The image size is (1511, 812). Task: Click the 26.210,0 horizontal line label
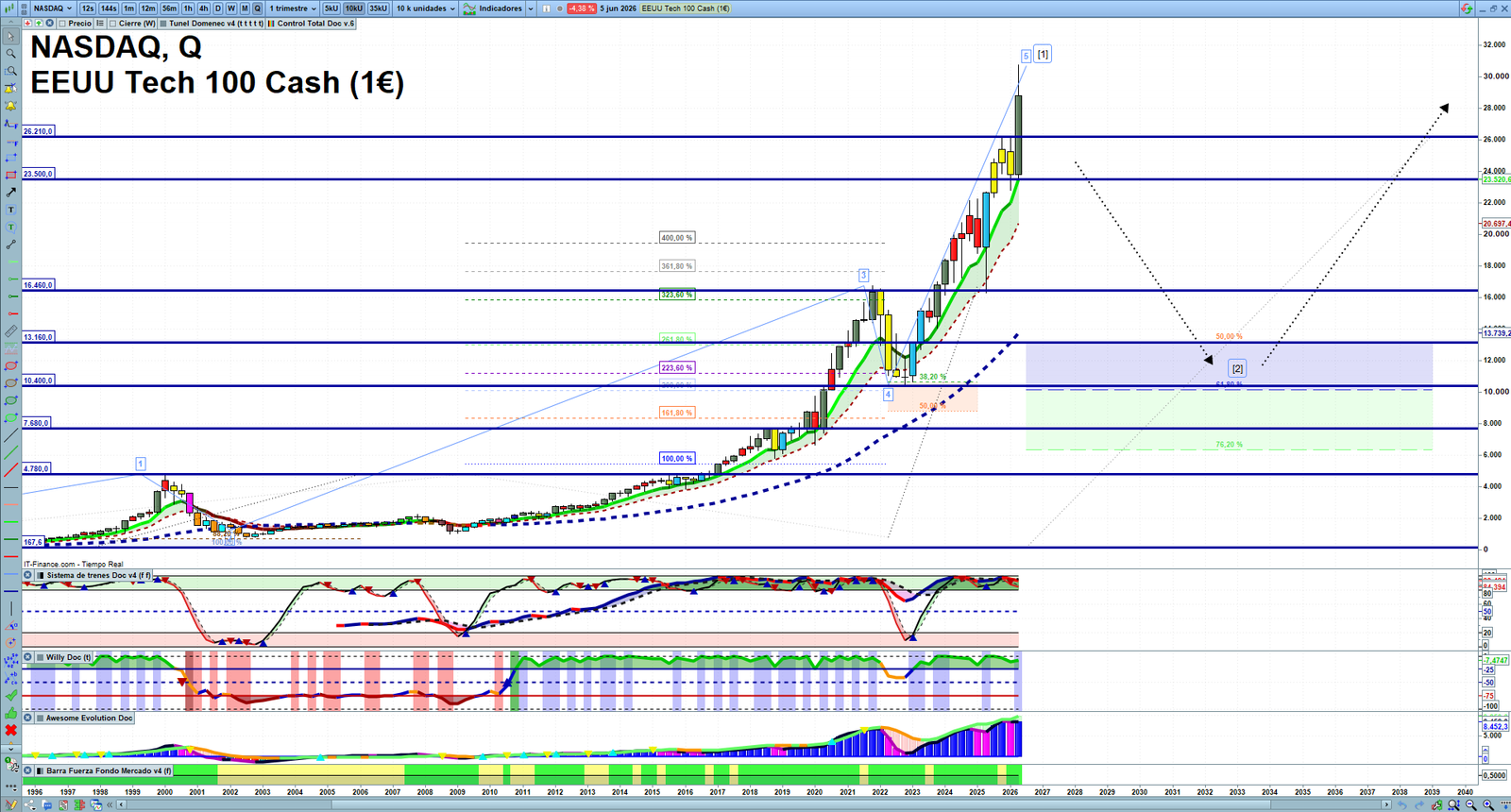pyautogui.click(x=39, y=131)
